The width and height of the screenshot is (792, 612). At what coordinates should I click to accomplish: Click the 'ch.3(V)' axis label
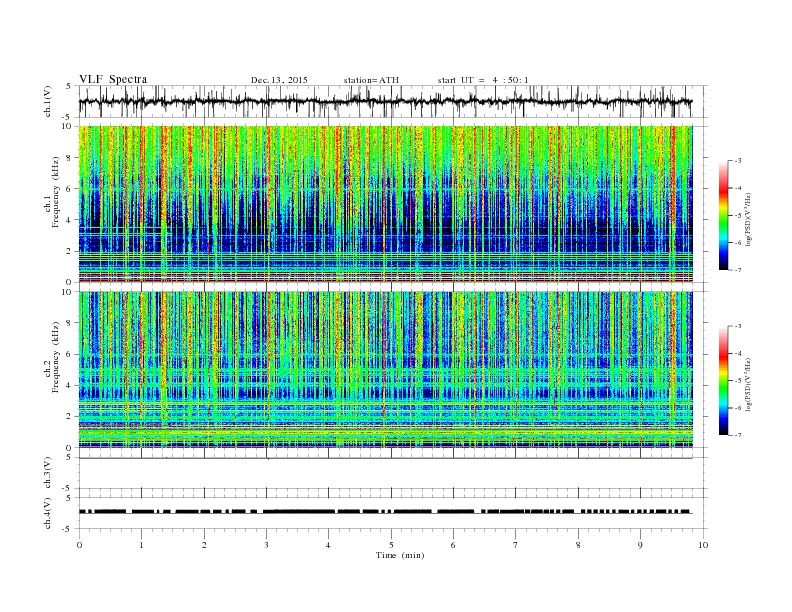pyautogui.click(x=48, y=473)
